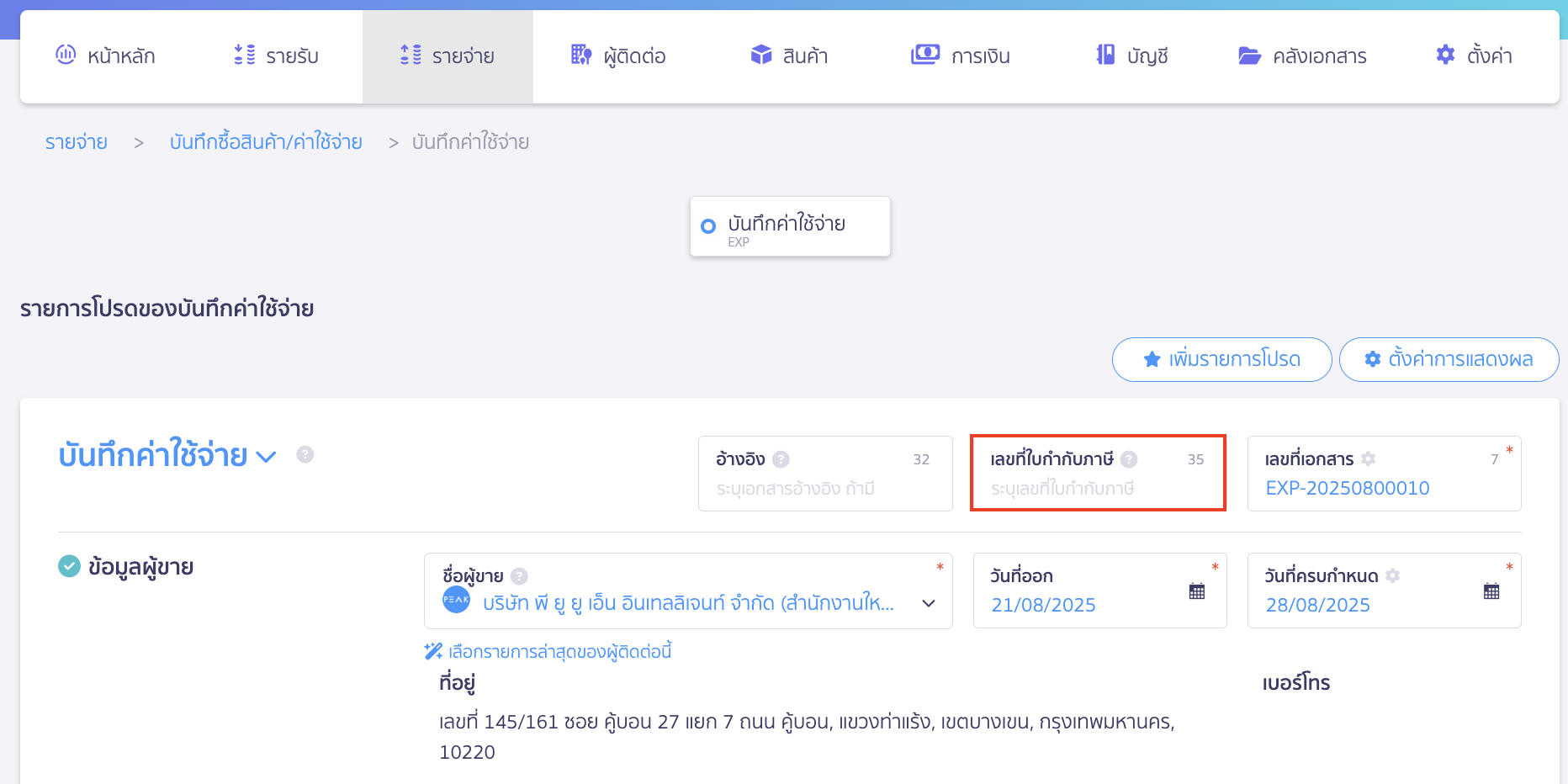Click the gear icon on เลขที่เอกสาร field
Image resolution: width=1568 pixels, height=784 pixels.
point(1369,458)
